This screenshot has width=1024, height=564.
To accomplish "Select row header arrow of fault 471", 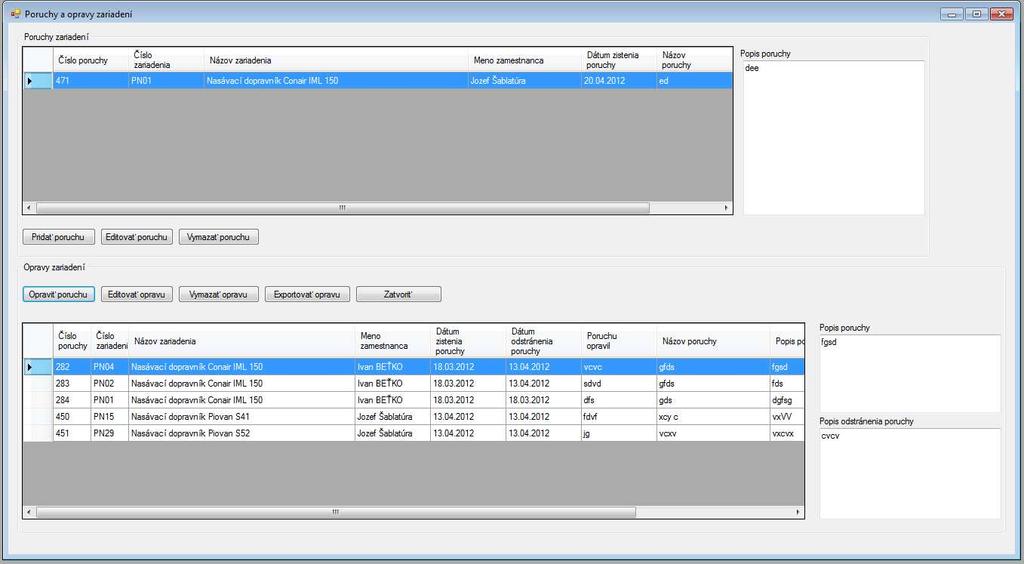I will [38, 81].
